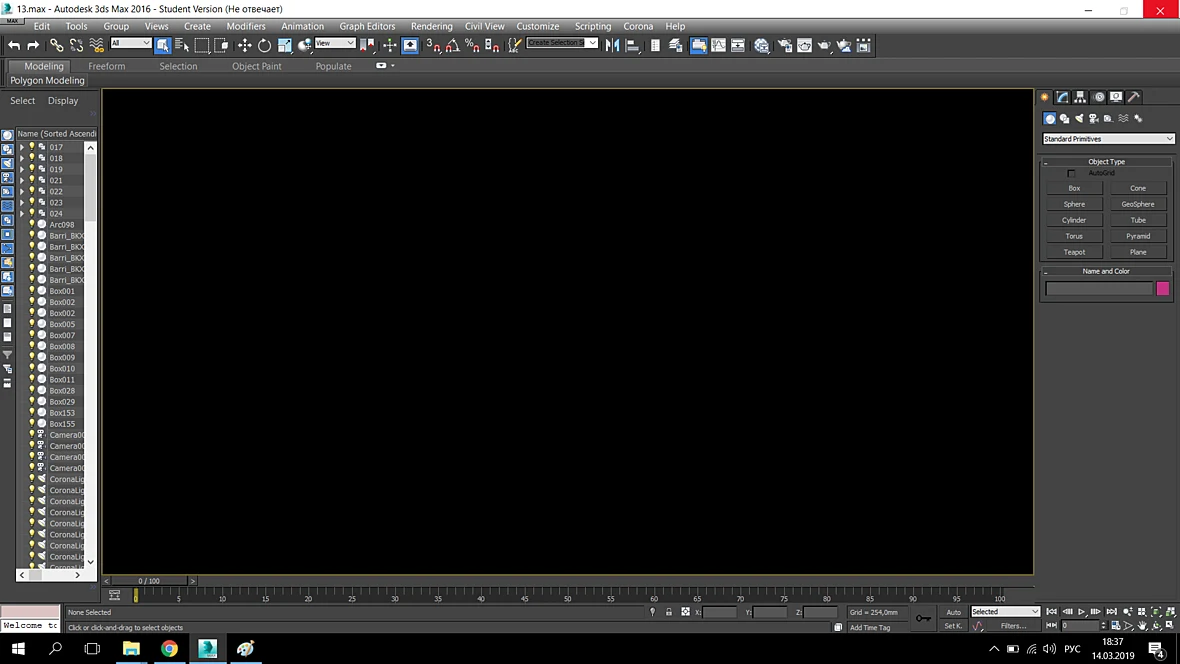This screenshot has width=1180, height=664.
Task: Select the Shapes category icon
Action: [1065, 118]
